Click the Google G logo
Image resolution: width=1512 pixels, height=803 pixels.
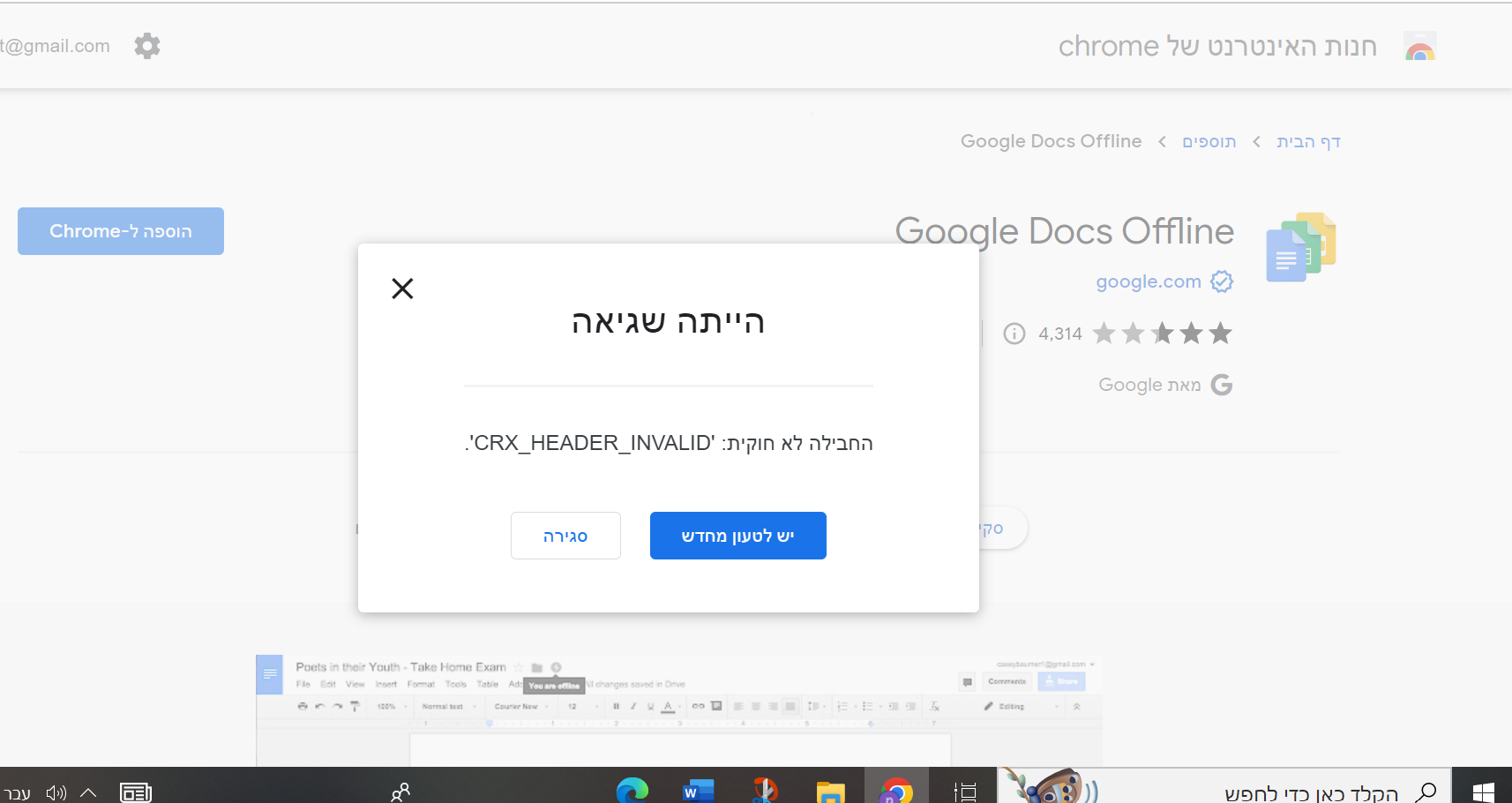coord(1222,385)
